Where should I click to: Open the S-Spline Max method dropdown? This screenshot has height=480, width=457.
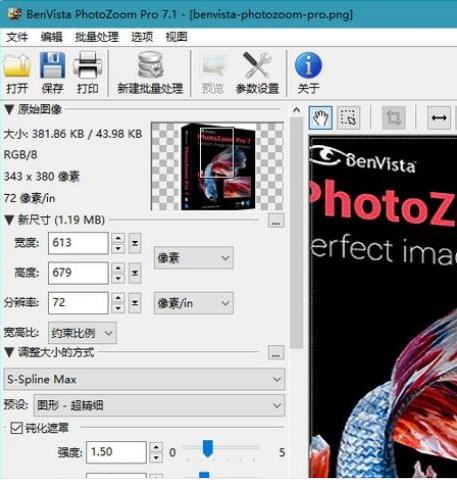(x=144, y=379)
